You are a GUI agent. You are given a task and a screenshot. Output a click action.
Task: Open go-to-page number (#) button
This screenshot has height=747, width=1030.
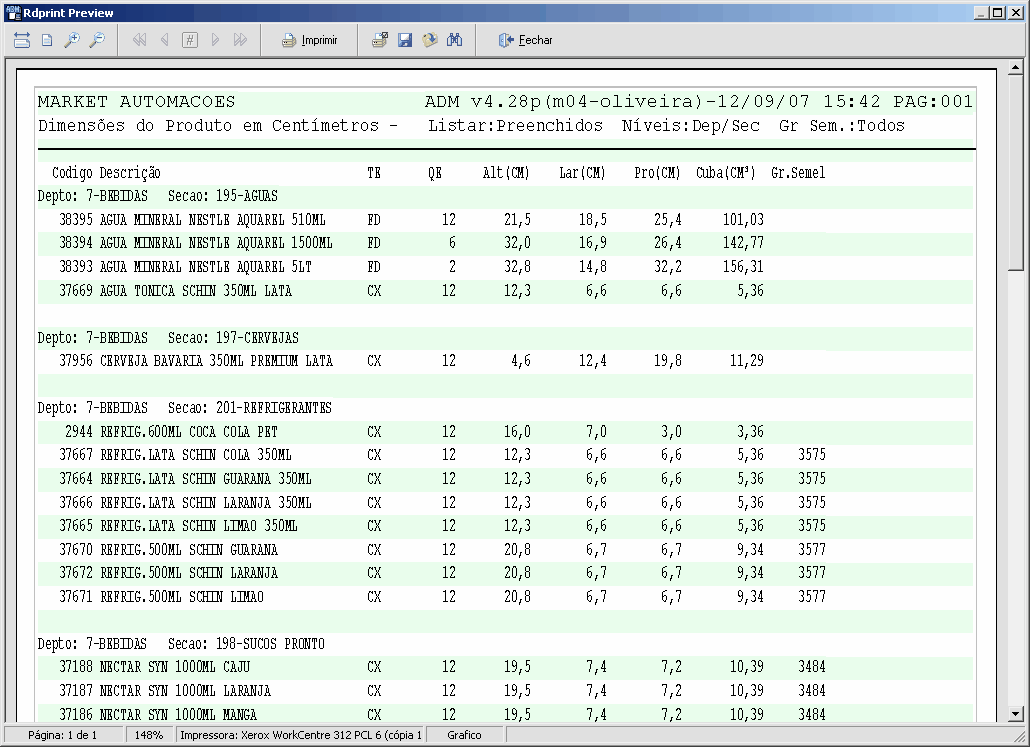coord(190,40)
